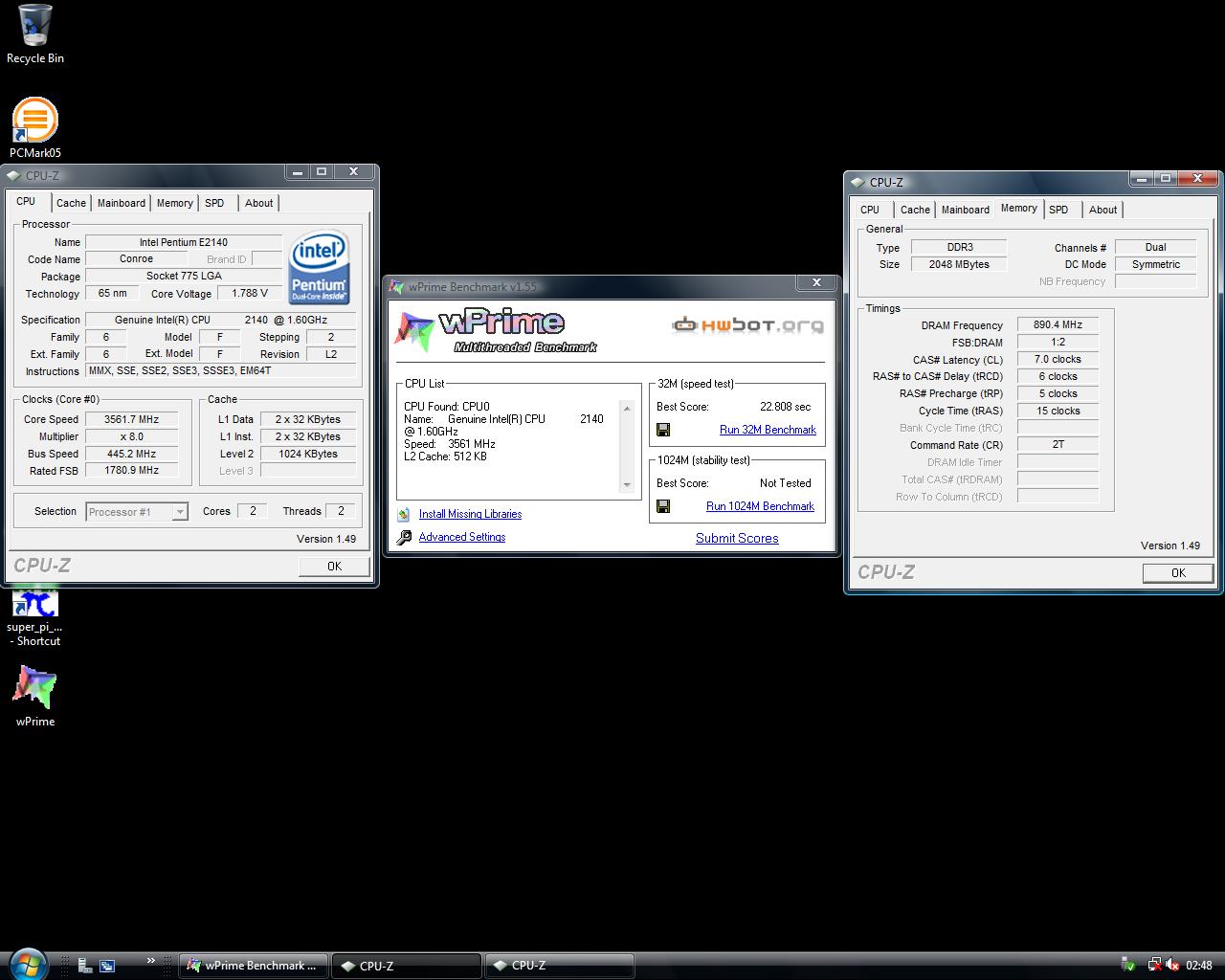Viewport: 1225px width, 980px height.
Task: Open SPD tab in right CPU-Z window
Action: tap(1058, 210)
